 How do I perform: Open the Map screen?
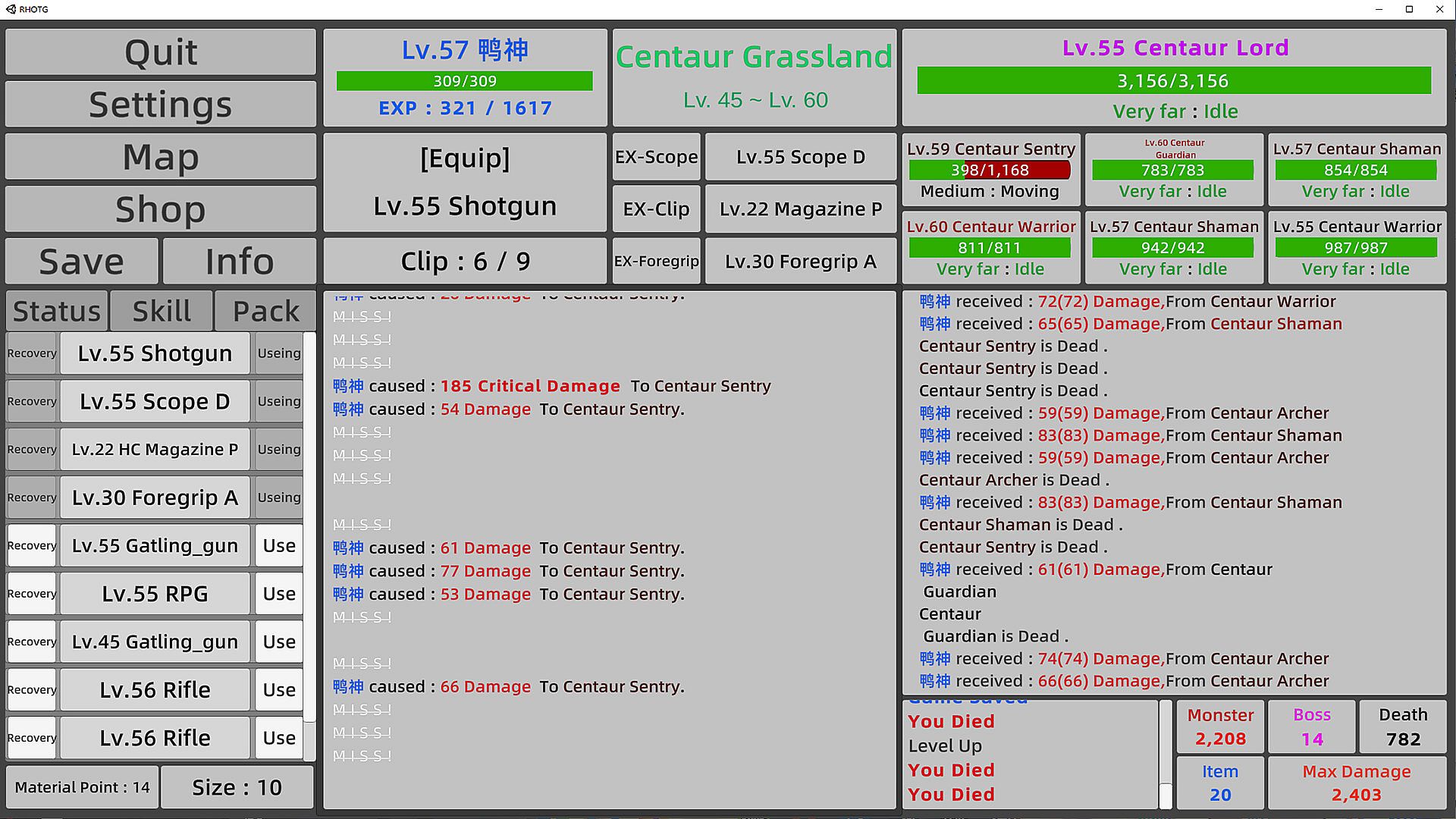pos(160,157)
